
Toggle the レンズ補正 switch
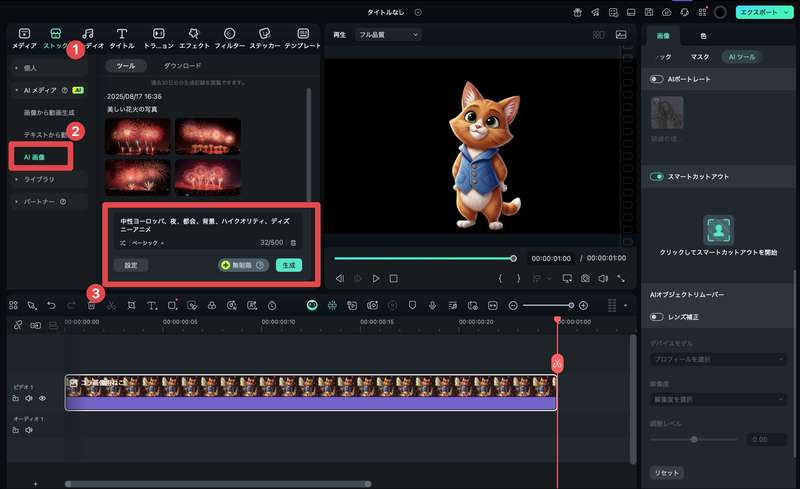tap(656, 317)
